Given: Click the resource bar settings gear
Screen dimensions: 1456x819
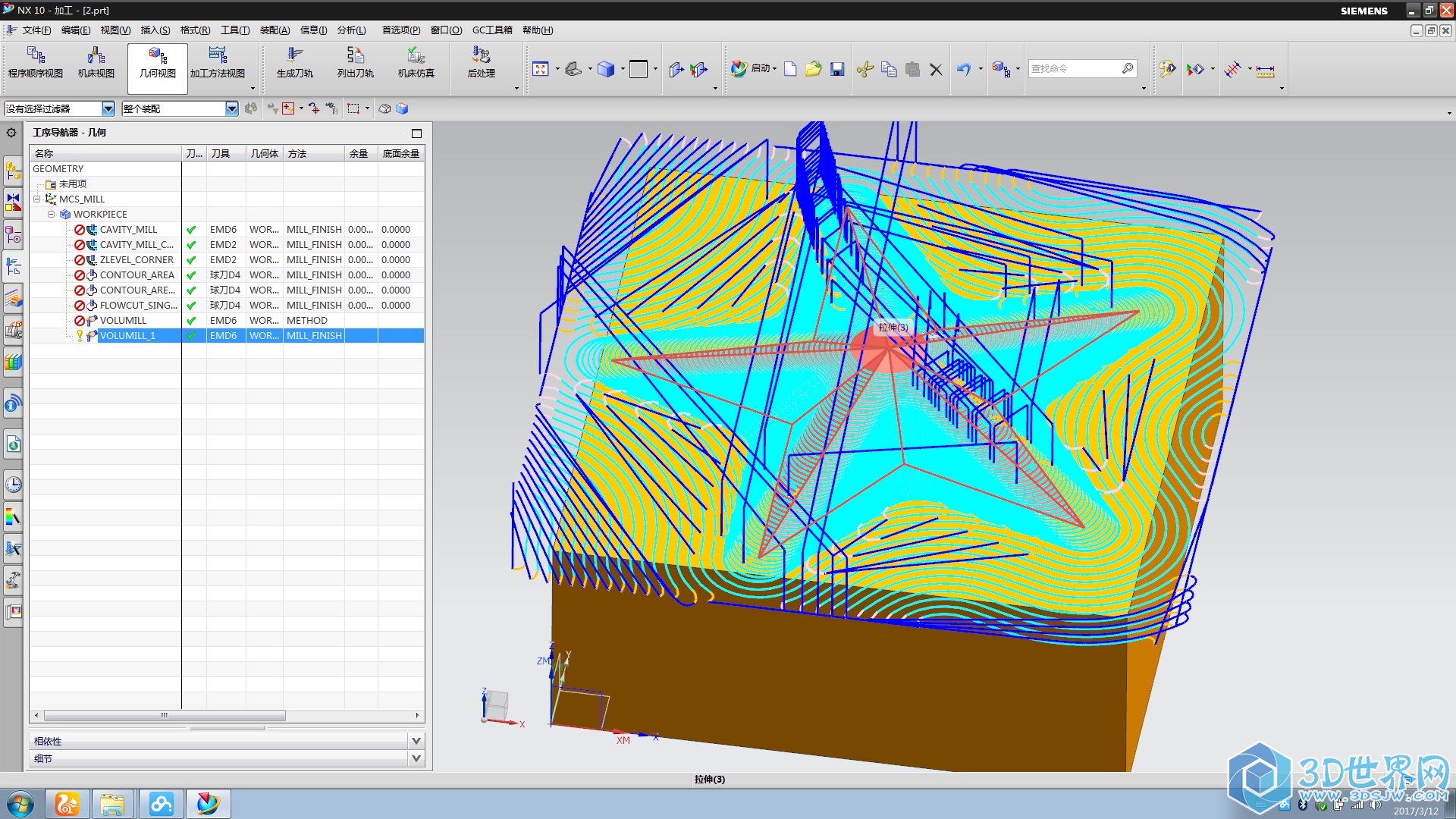Looking at the screenshot, I should pos(11,132).
